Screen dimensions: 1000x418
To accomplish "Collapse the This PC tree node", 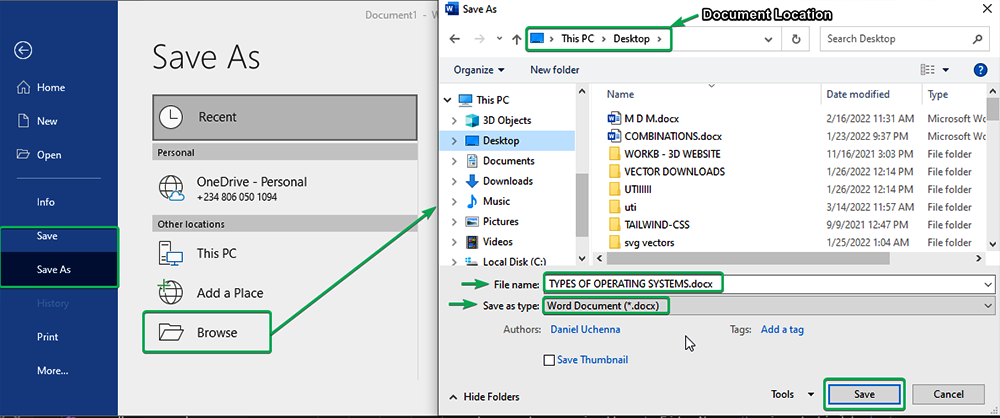I will 448,100.
